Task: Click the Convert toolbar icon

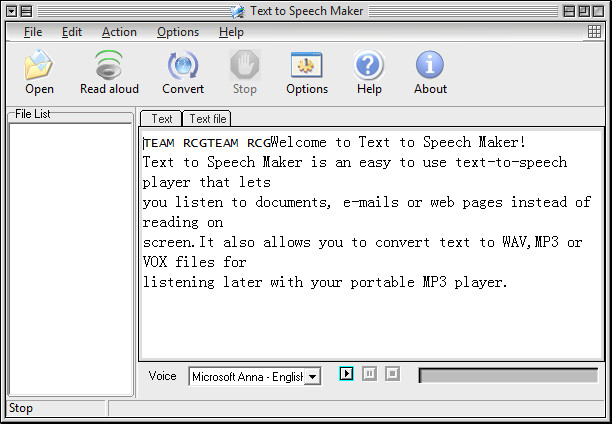Action: point(183,65)
